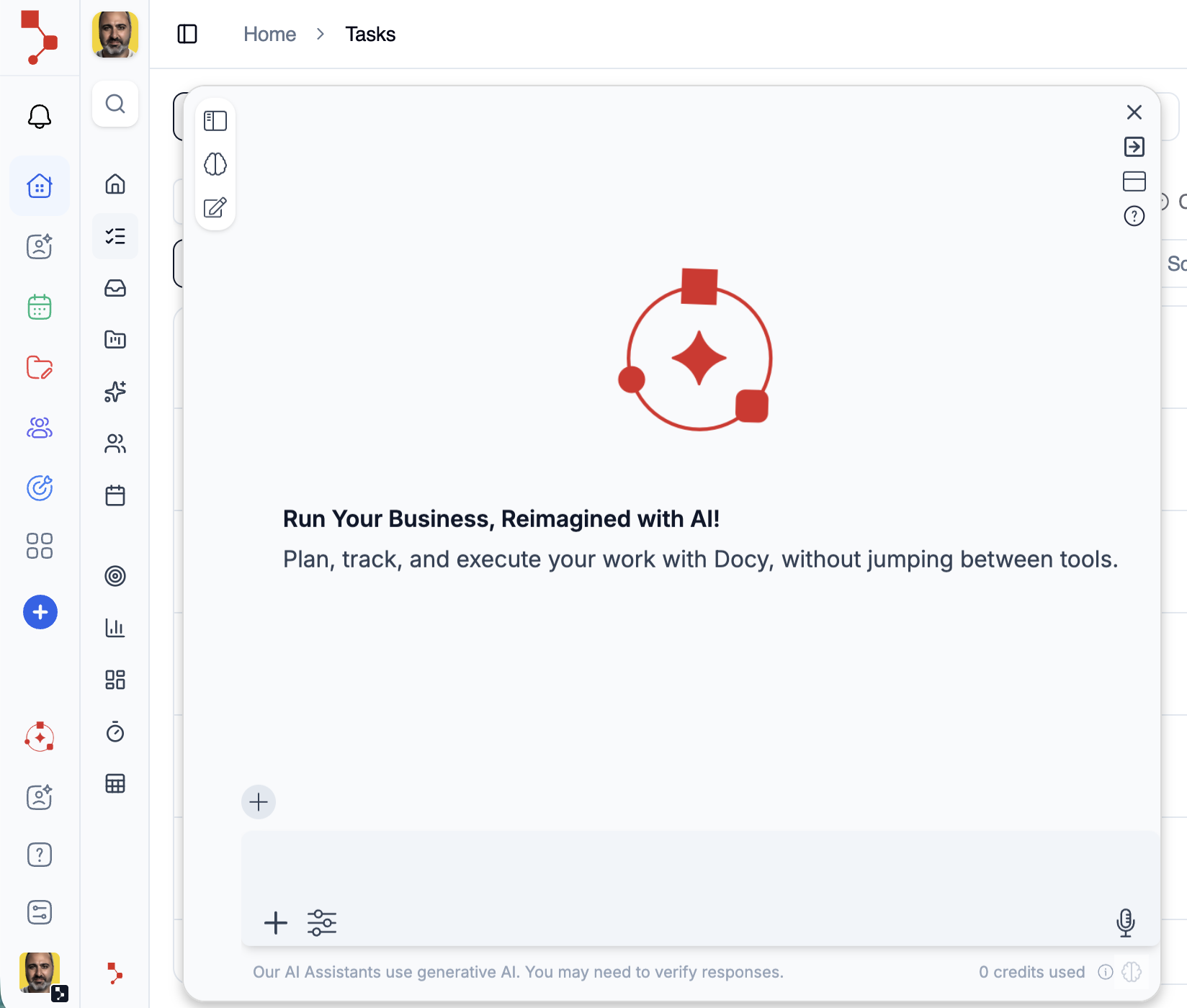This screenshot has height=1008, width=1187.
Task: Click the highlighted blue home building icon
Action: point(40,186)
